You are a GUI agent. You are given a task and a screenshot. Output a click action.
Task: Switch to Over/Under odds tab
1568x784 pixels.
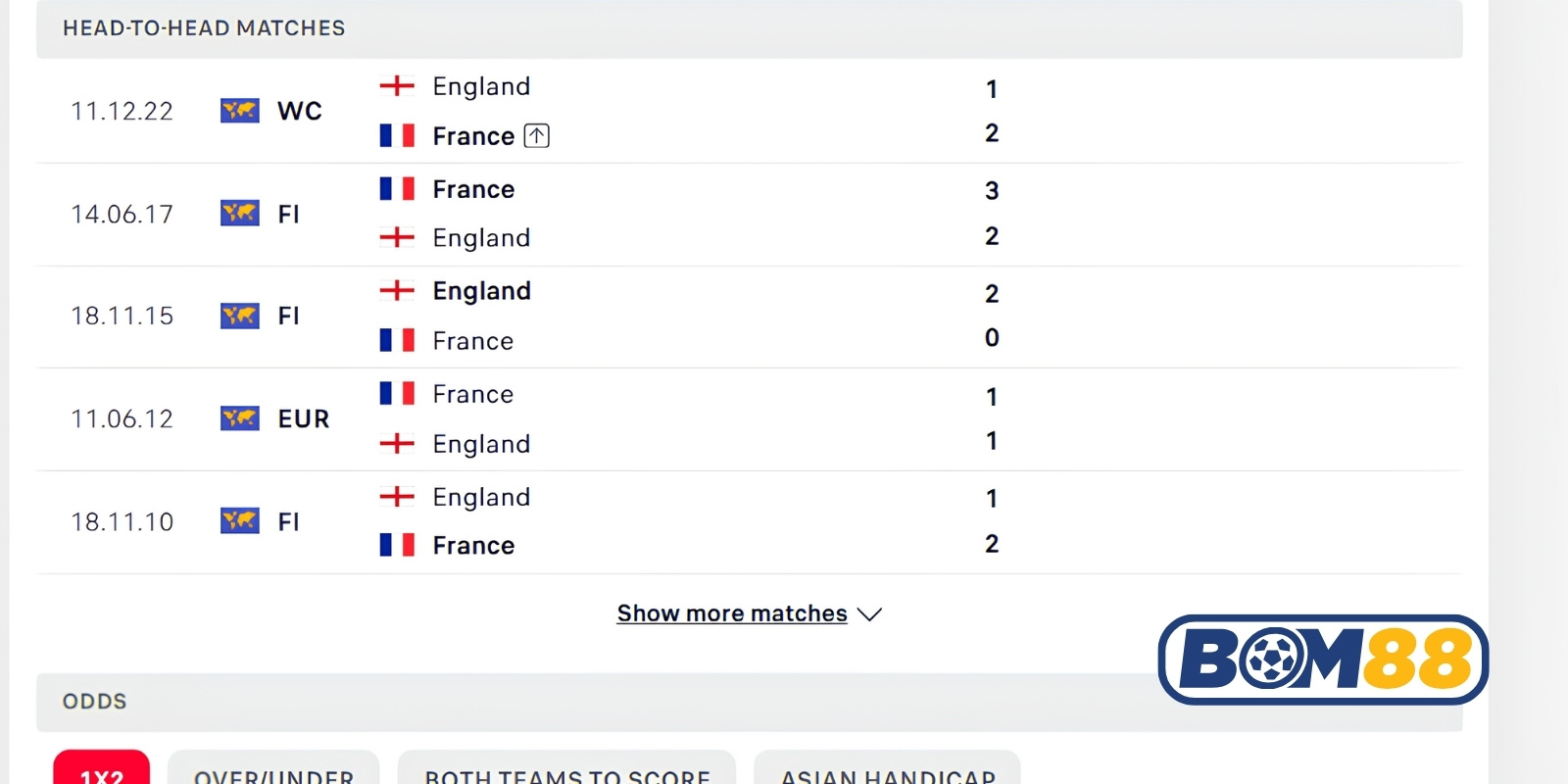(x=273, y=767)
